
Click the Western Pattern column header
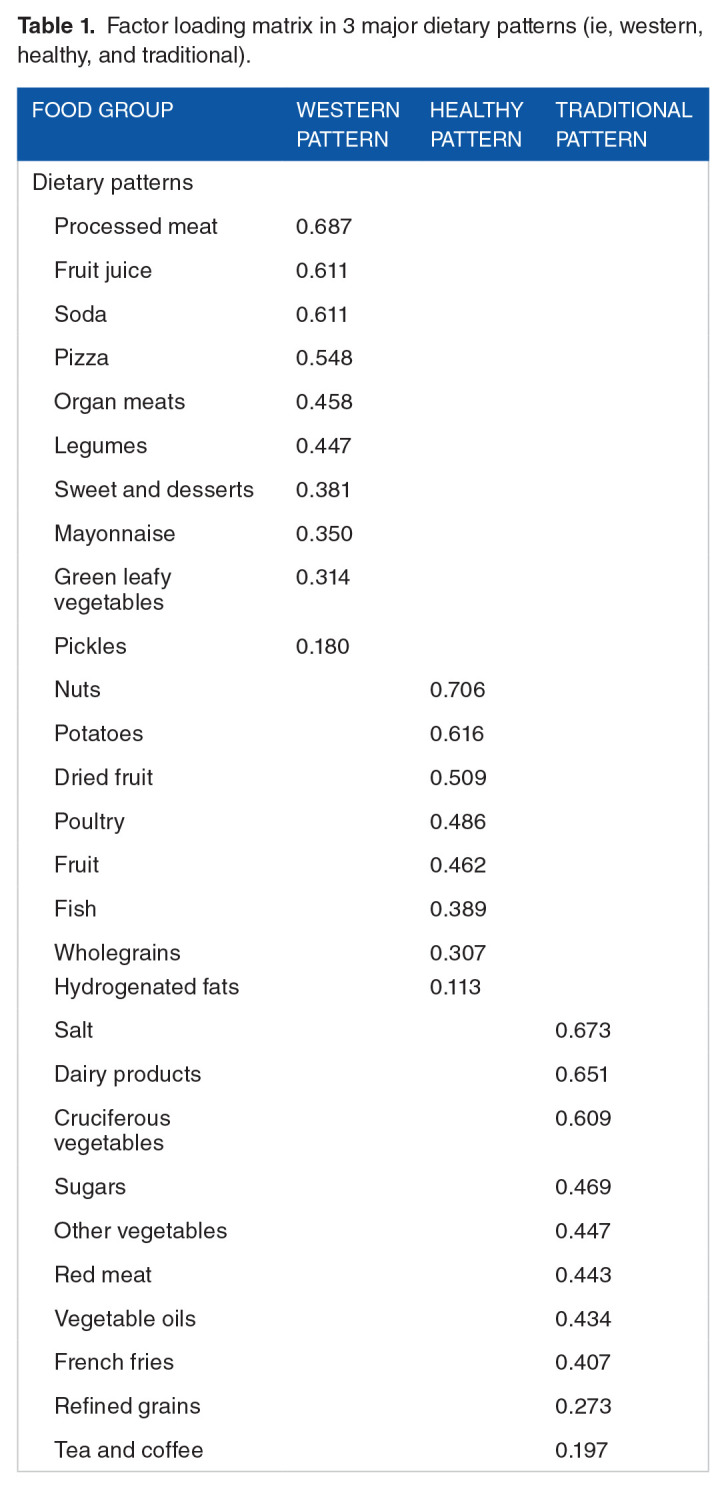coord(348,124)
